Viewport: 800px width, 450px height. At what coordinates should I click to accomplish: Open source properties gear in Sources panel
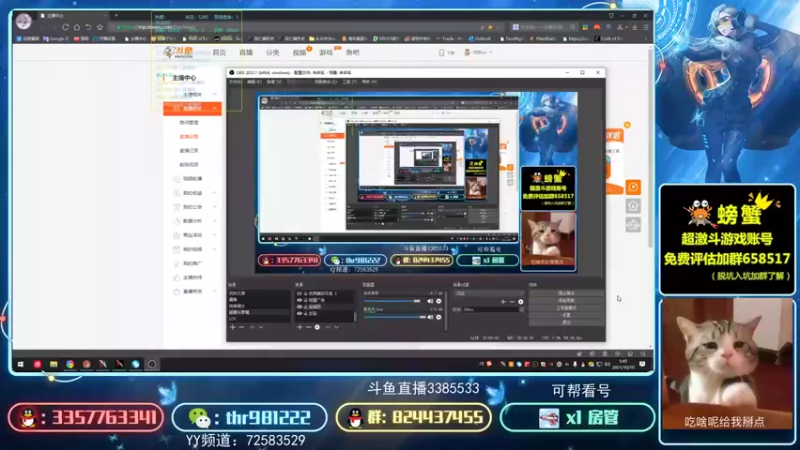pos(317,327)
